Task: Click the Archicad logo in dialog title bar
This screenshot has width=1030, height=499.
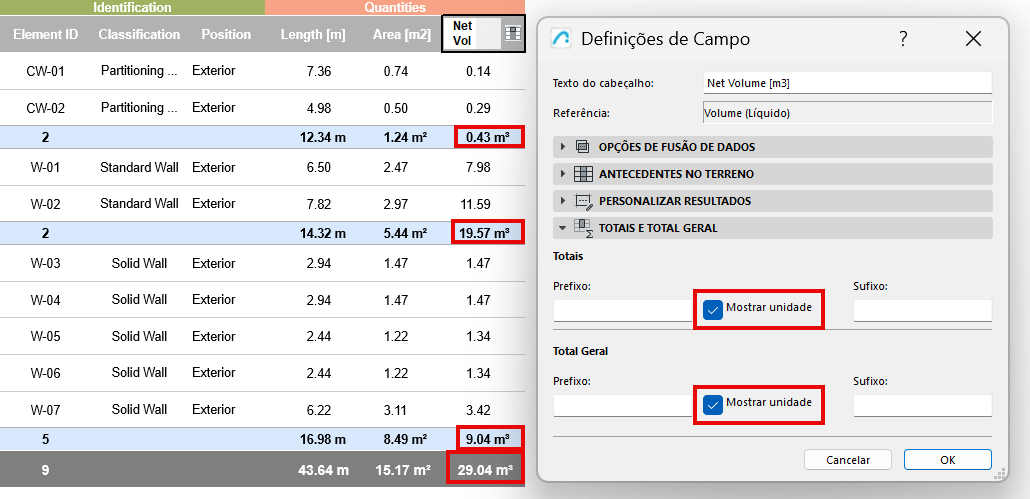Action: coord(562,39)
